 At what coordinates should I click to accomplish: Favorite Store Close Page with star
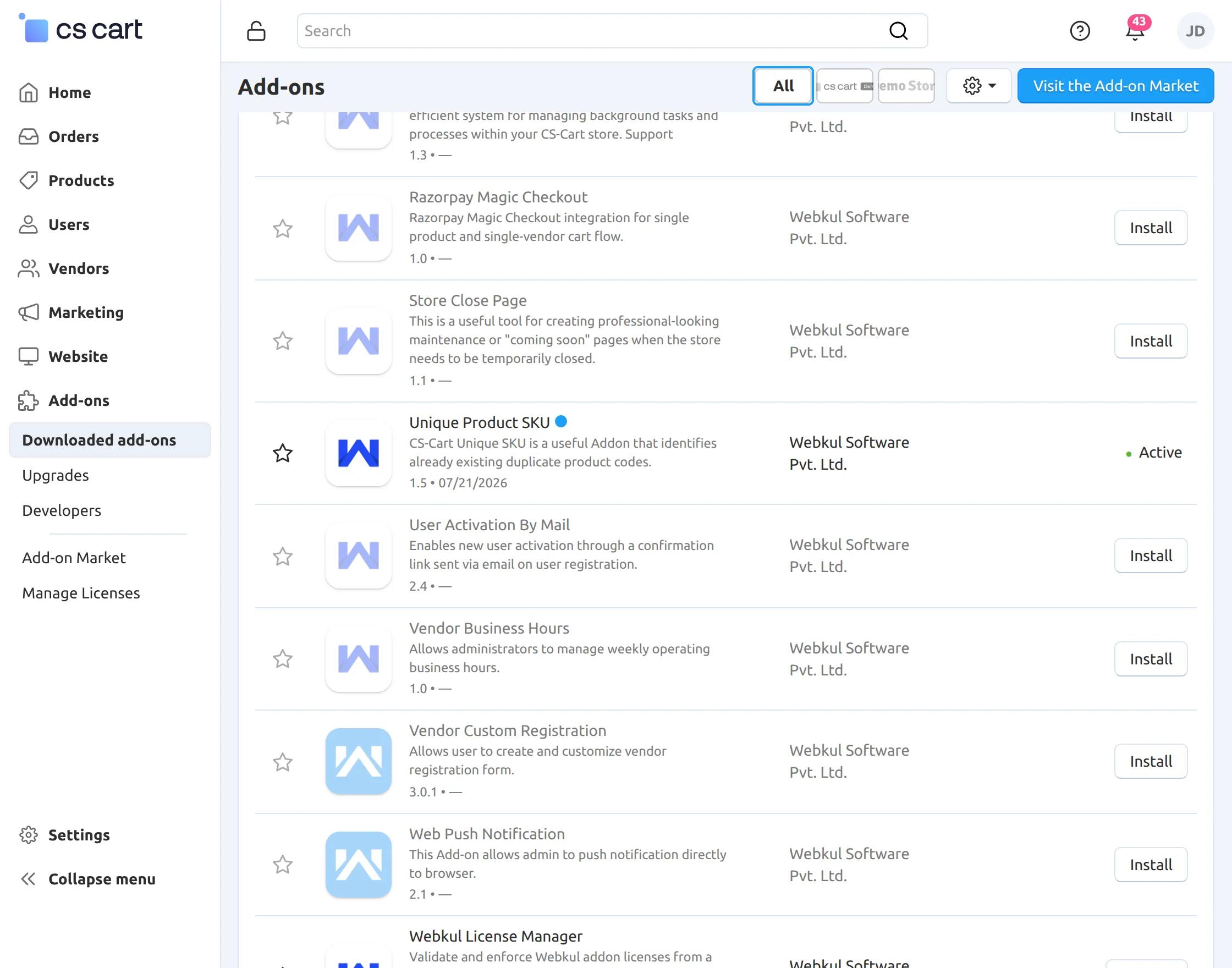pyautogui.click(x=282, y=341)
